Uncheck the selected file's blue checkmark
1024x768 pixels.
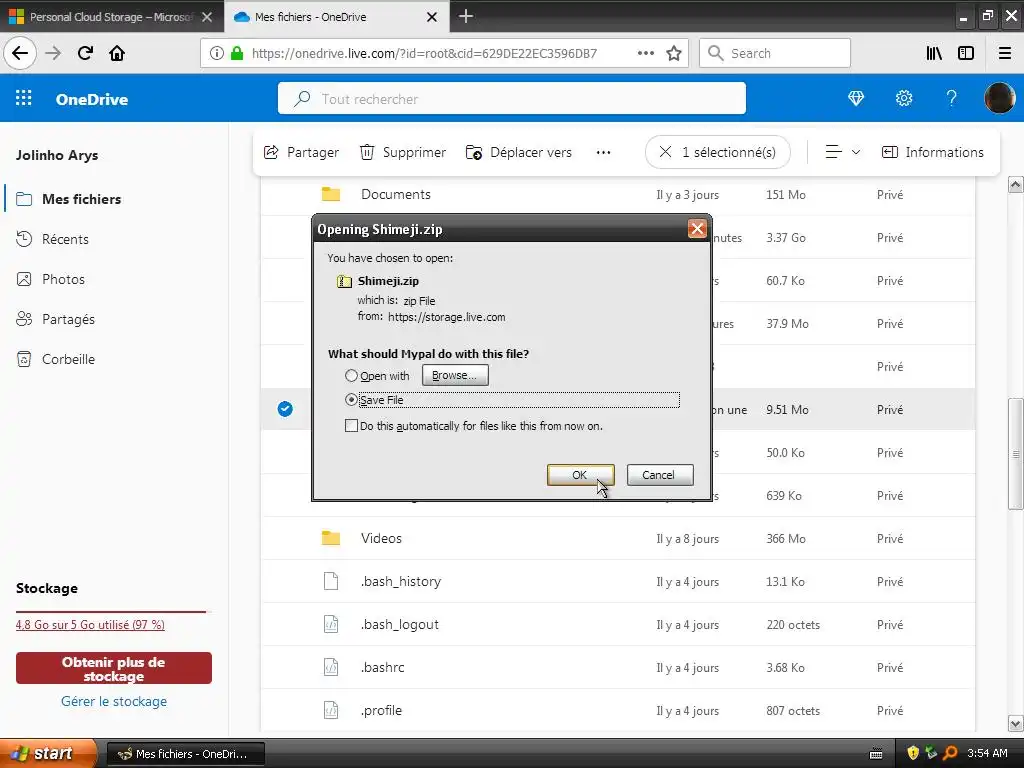click(x=285, y=409)
